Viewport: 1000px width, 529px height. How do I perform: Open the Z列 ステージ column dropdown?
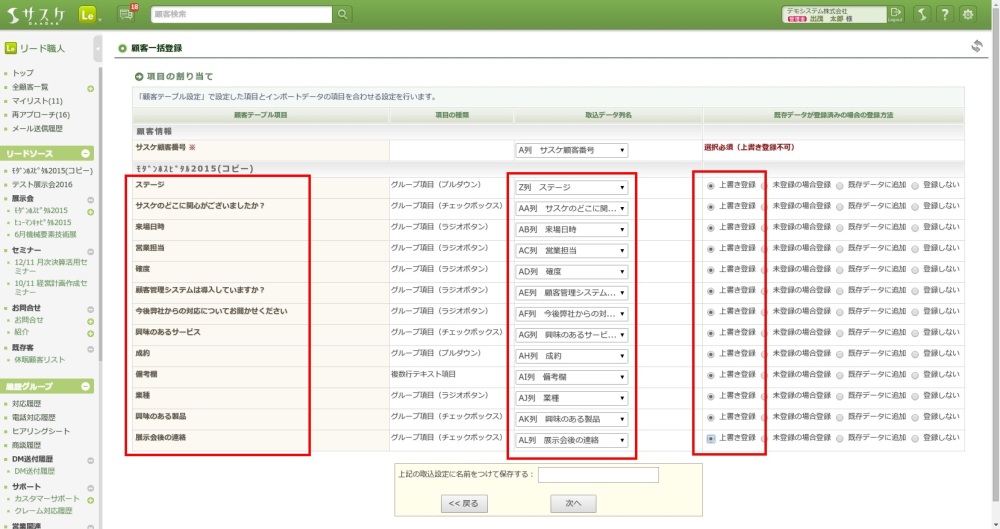coord(572,187)
